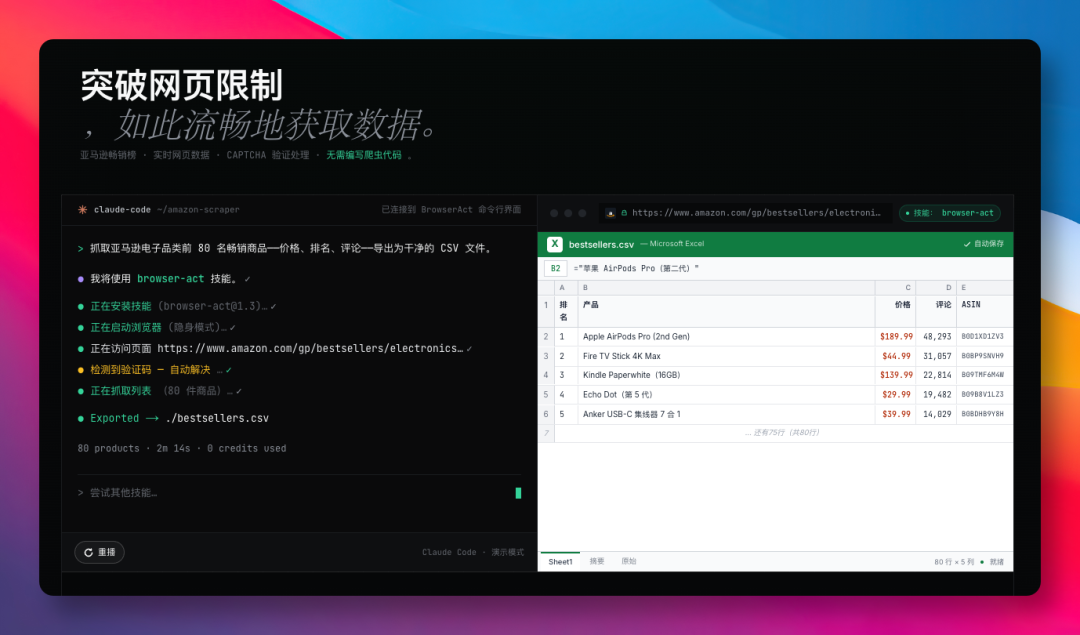1080x635 pixels.
Task: Click the green terminal cursor block
Action: (518, 493)
